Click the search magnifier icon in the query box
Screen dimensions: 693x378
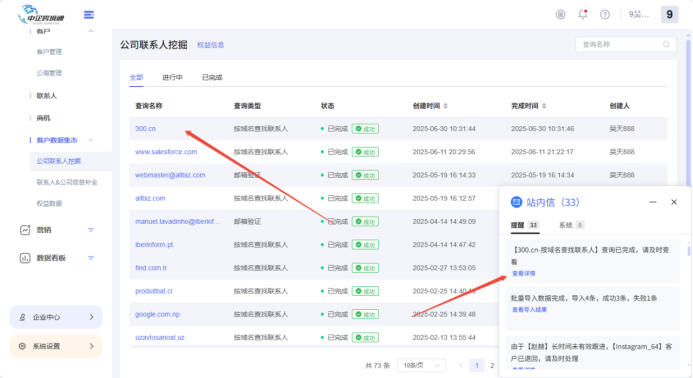pyautogui.click(x=666, y=44)
